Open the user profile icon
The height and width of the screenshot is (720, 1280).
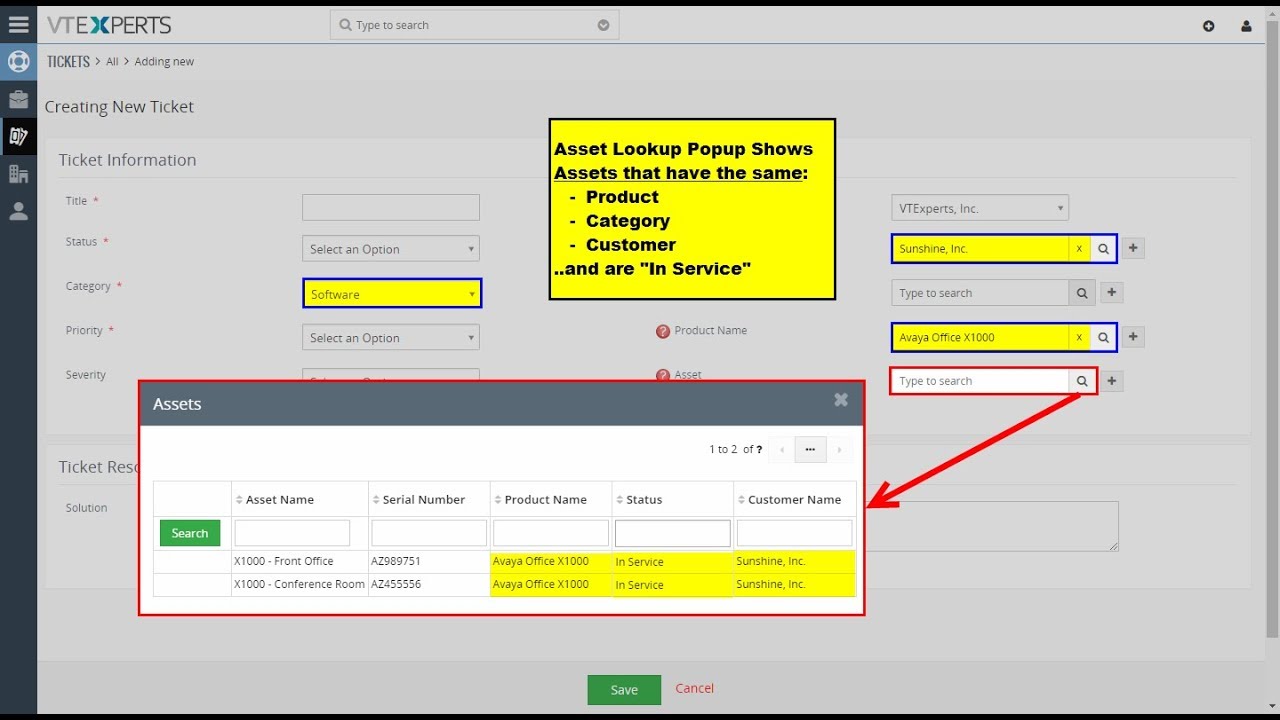click(1246, 26)
